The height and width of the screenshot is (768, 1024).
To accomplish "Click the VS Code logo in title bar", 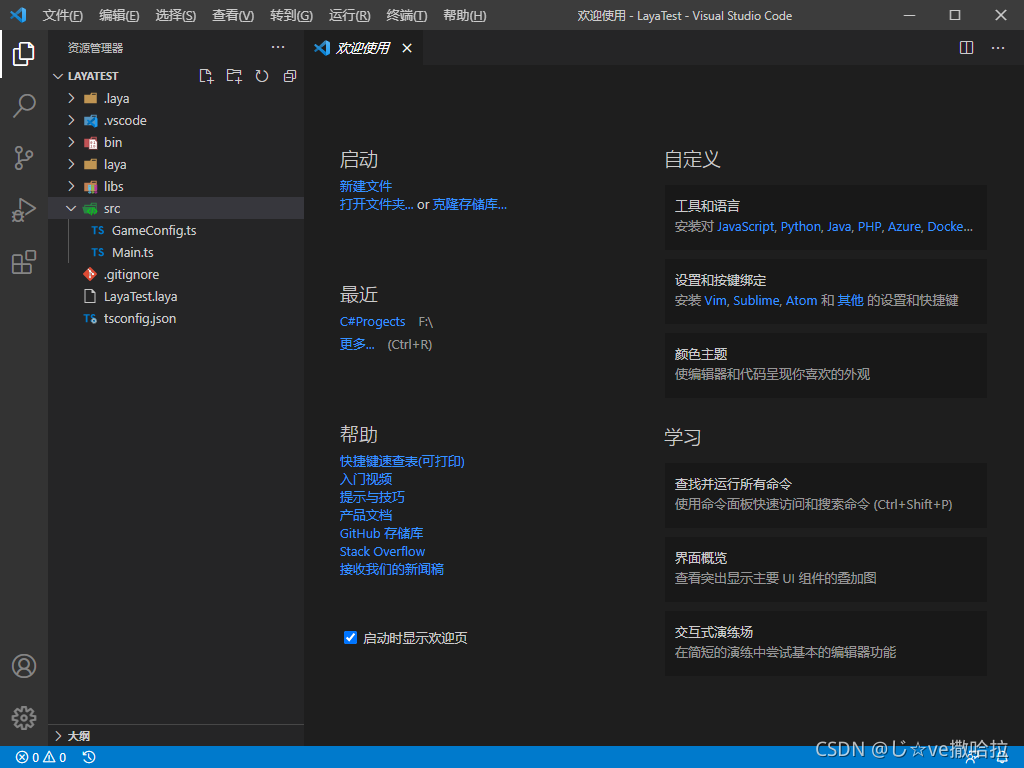I will [x=18, y=14].
